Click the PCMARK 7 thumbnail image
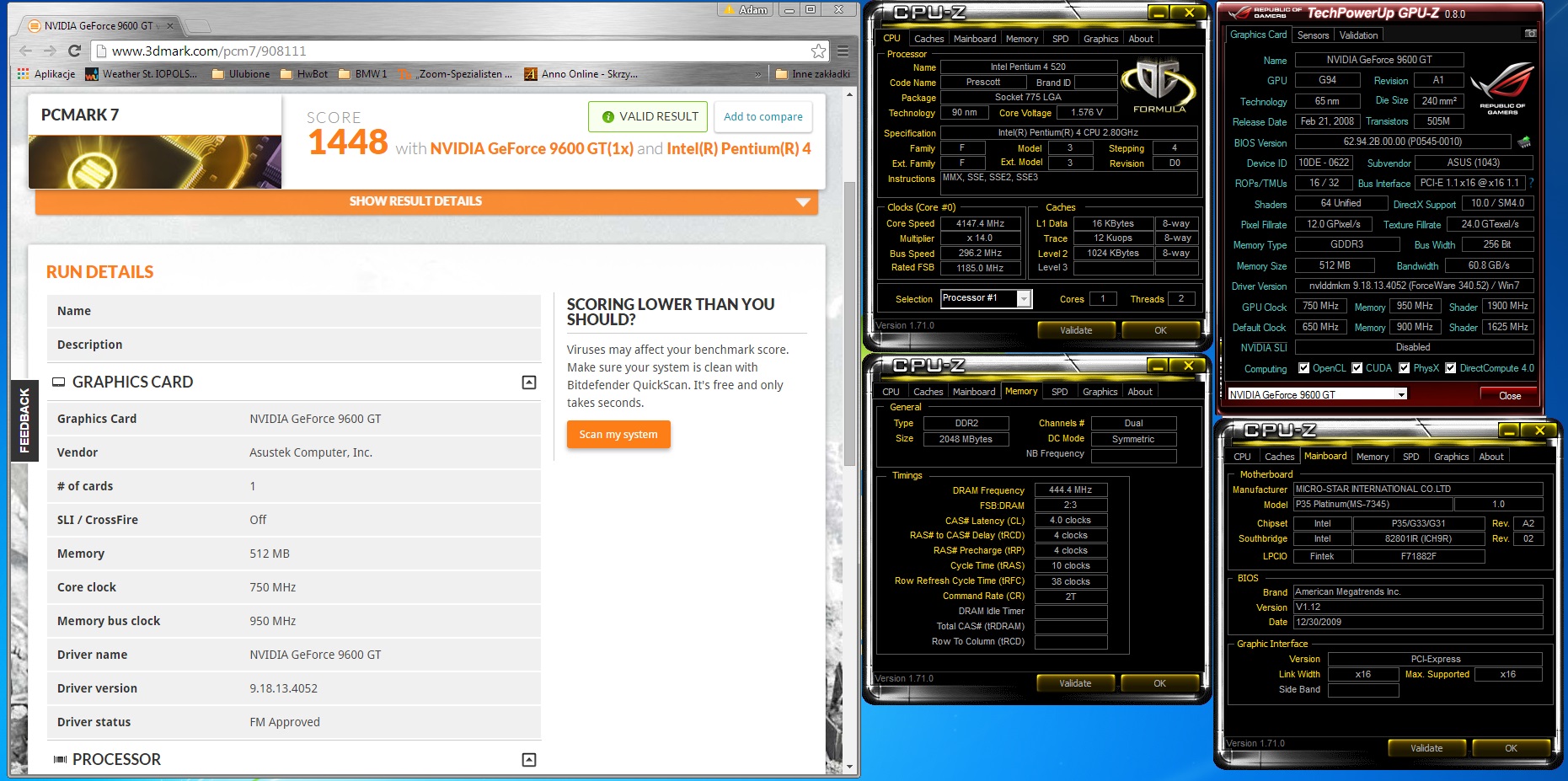This screenshot has height=781, width=1568. pos(155,162)
